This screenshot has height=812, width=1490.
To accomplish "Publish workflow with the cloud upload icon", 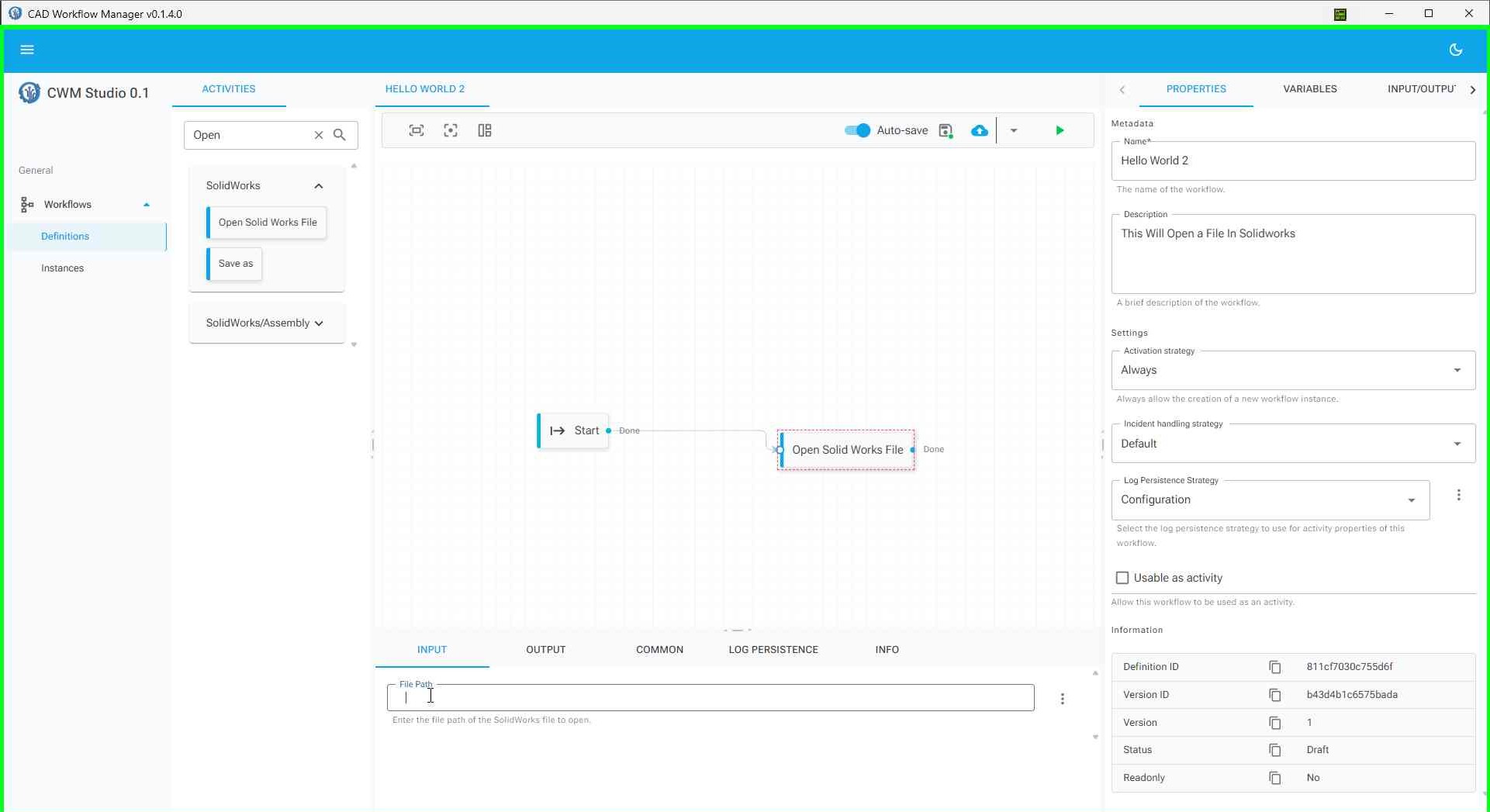I will (x=980, y=130).
